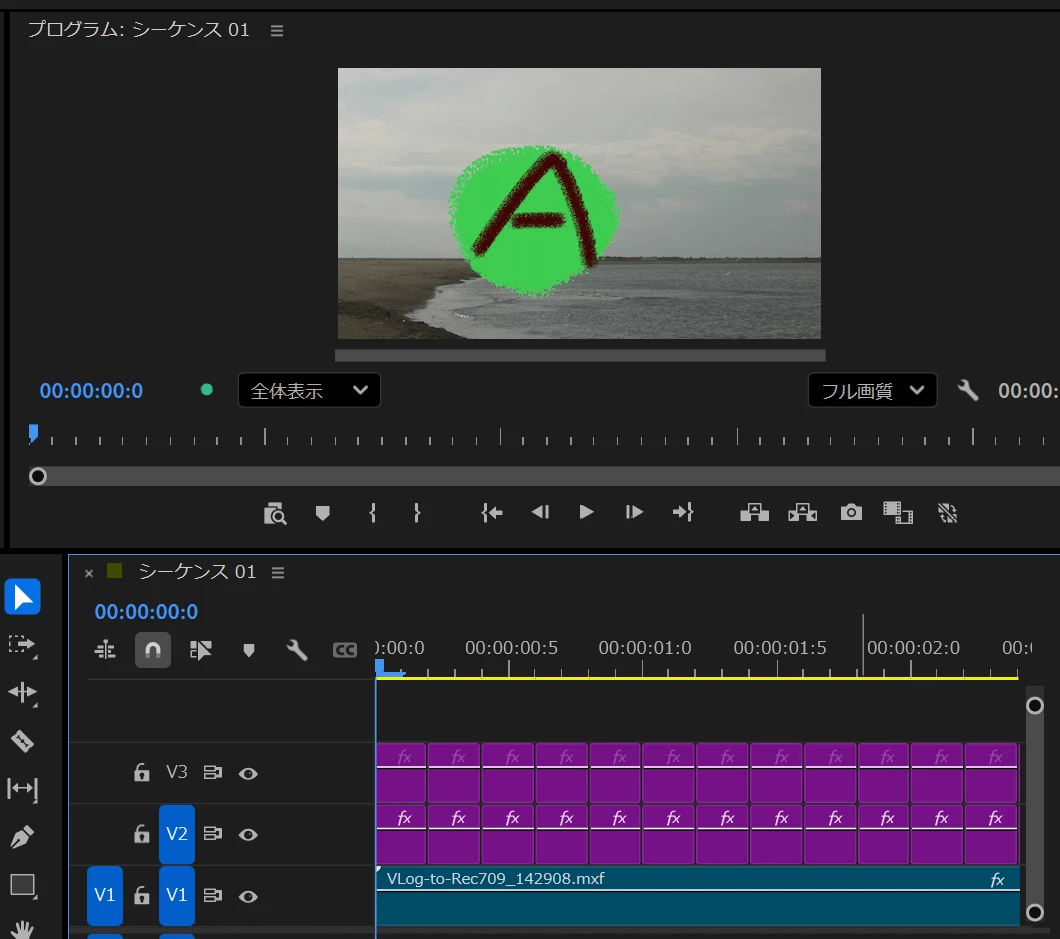Hide the V3 track output
Screen dimensions: 1060x939
click(248, 773)
